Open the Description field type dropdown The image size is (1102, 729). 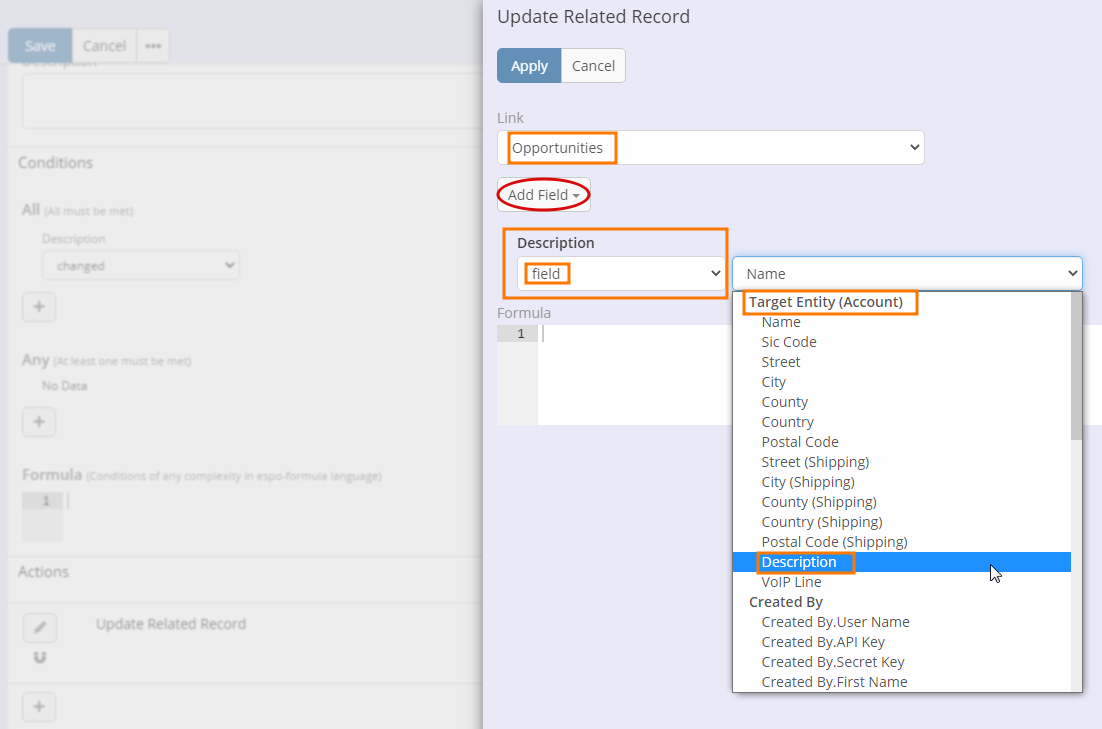pos(621,274)
